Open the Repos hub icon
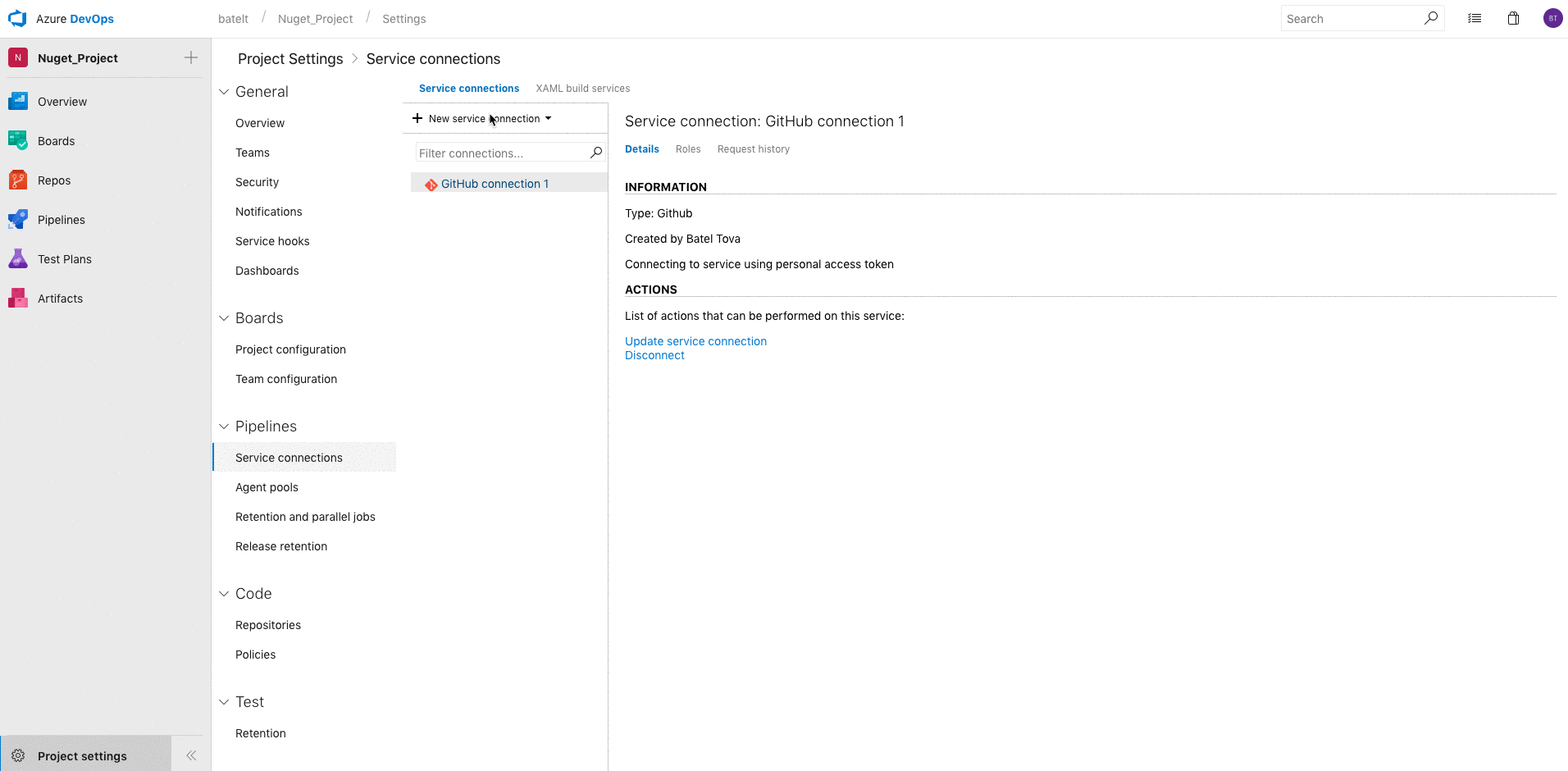 tap(17, 180)
